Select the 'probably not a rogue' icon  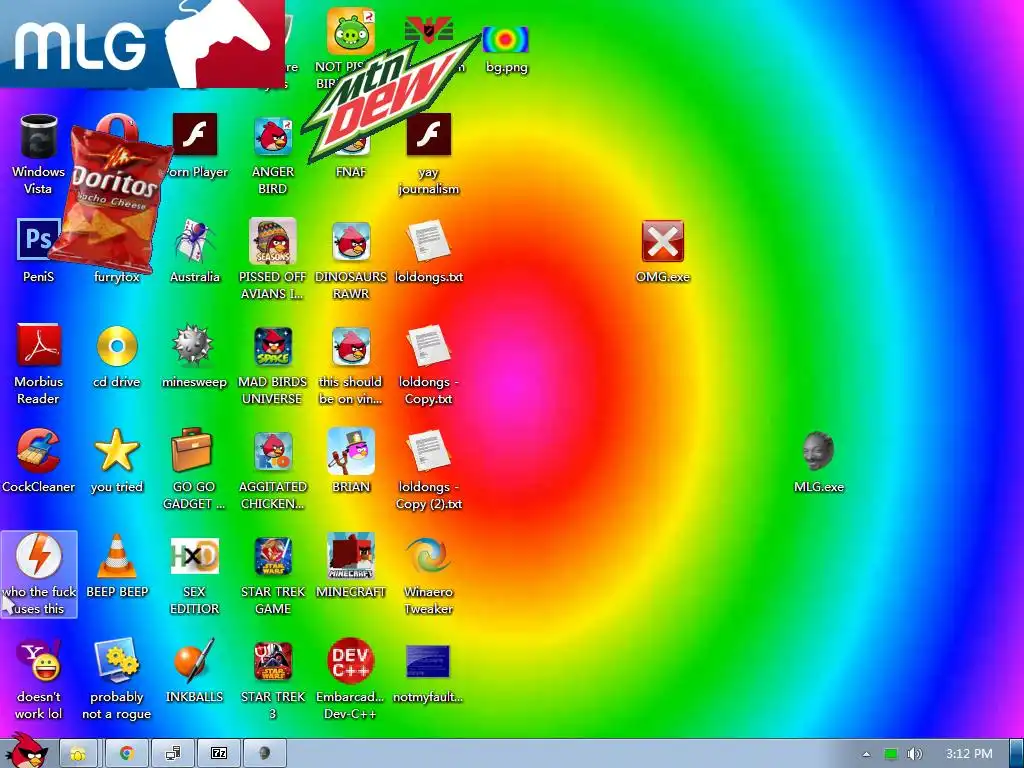coord(117,660)
